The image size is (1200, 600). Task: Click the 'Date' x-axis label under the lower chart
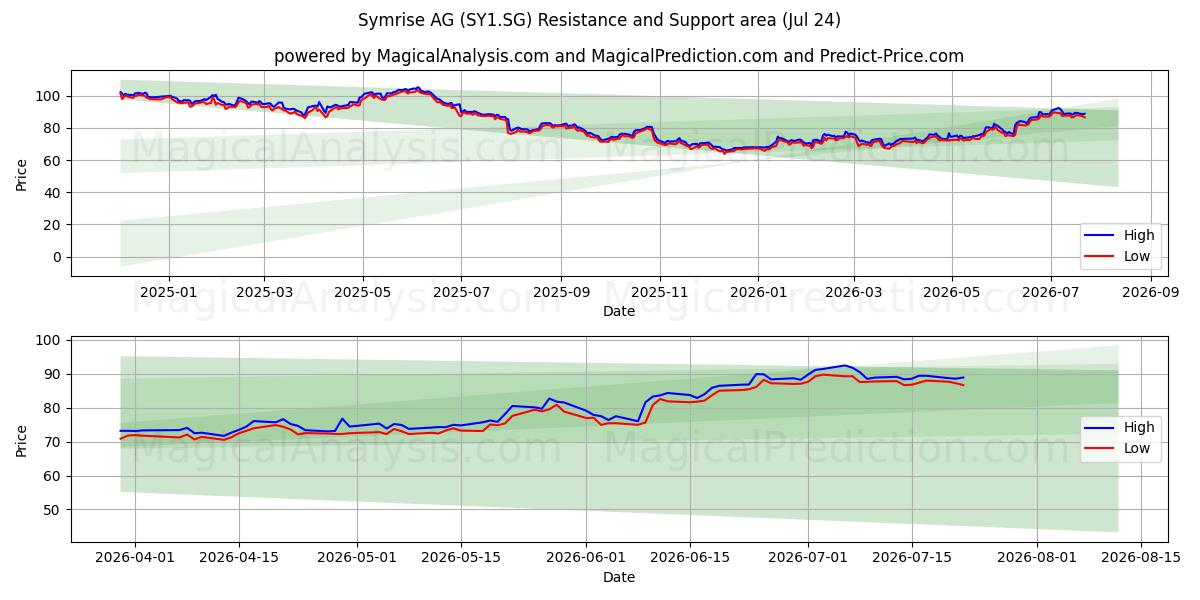tap(619, 577)
